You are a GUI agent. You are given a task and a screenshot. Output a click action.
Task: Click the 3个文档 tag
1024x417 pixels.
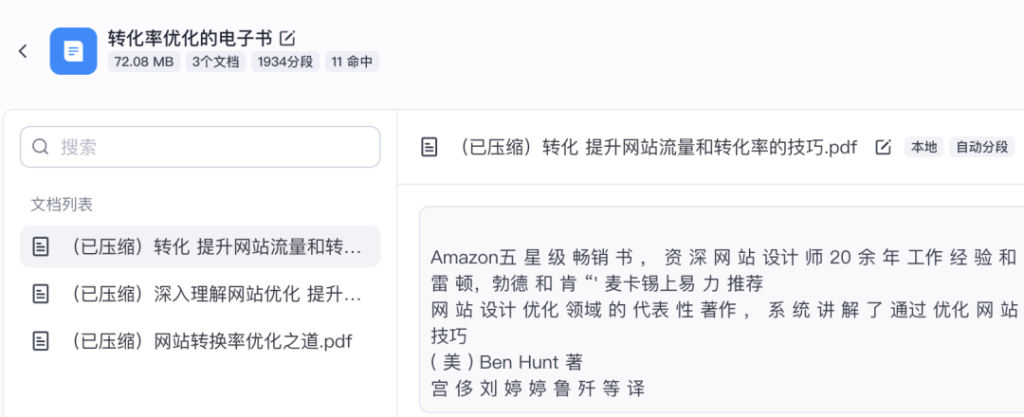[x=216, y=62]
